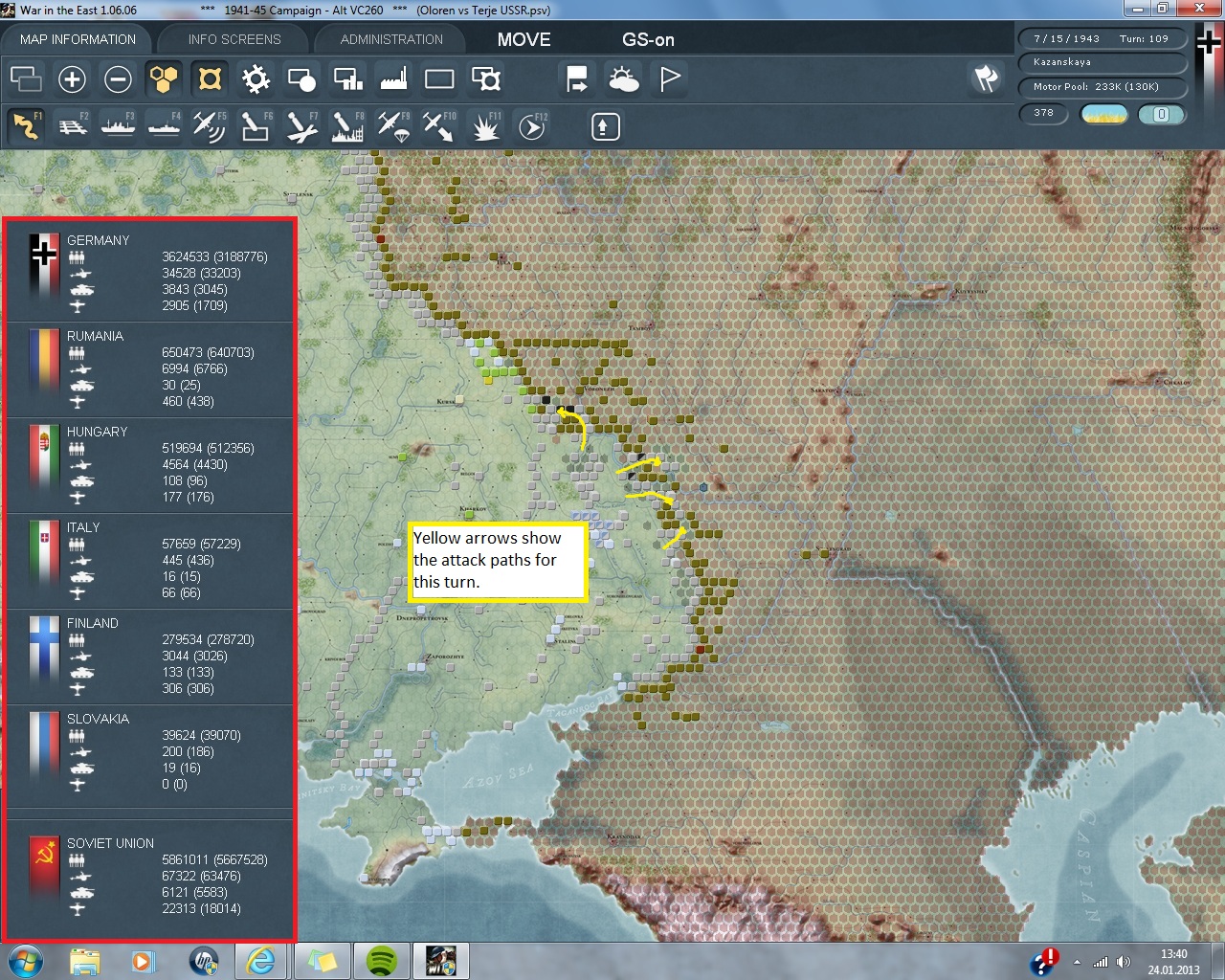Viewport: 1225px width, 980px height.
Task: Open the weather display icon
Action: point(624,79)
